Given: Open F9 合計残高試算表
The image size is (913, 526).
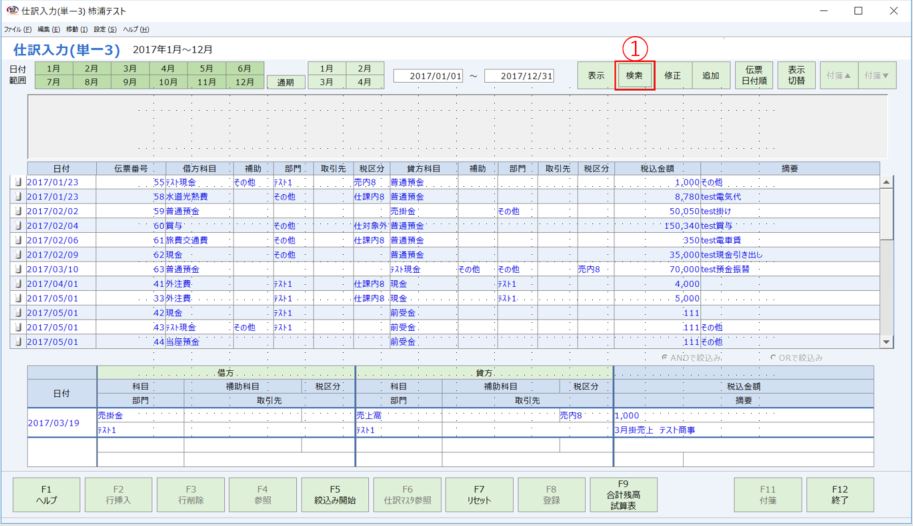Looking at the screenshot, I should coord(624,495).
